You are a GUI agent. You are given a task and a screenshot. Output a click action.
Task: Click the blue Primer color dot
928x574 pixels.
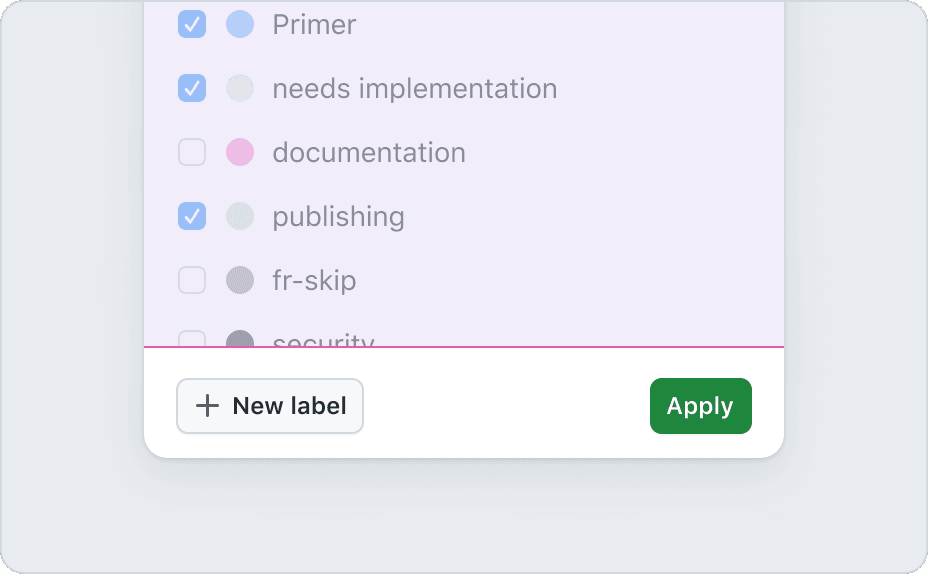click(240, 24)
